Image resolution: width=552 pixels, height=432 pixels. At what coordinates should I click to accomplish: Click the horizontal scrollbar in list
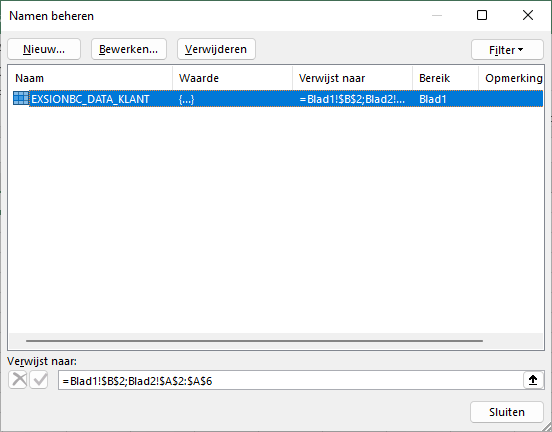[x=254, y=341]
